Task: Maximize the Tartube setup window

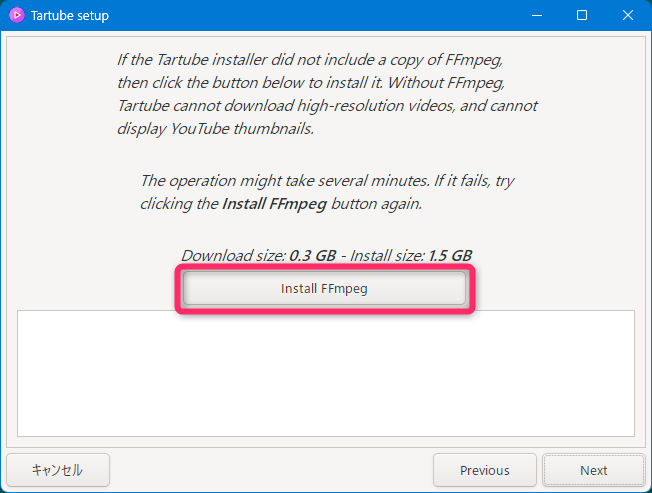Action: [x=583, y=16]
